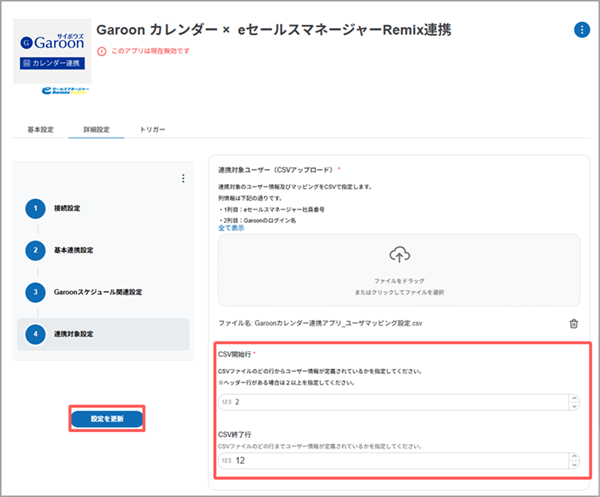Increase CSV終了行 value with up arrow

click(573, 456)
